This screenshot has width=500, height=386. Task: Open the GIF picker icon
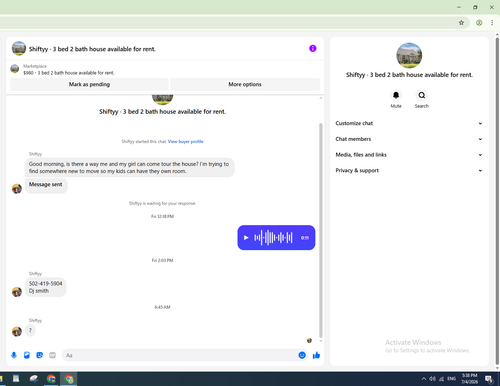[x=52, y=355]
